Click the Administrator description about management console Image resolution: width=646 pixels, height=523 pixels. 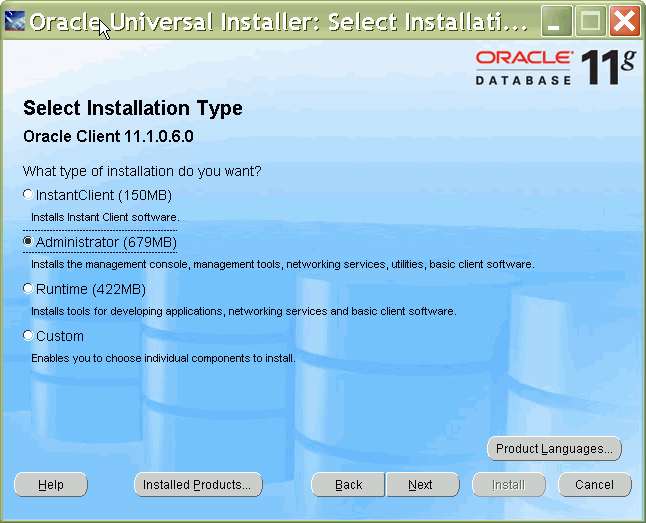[283, 264]
